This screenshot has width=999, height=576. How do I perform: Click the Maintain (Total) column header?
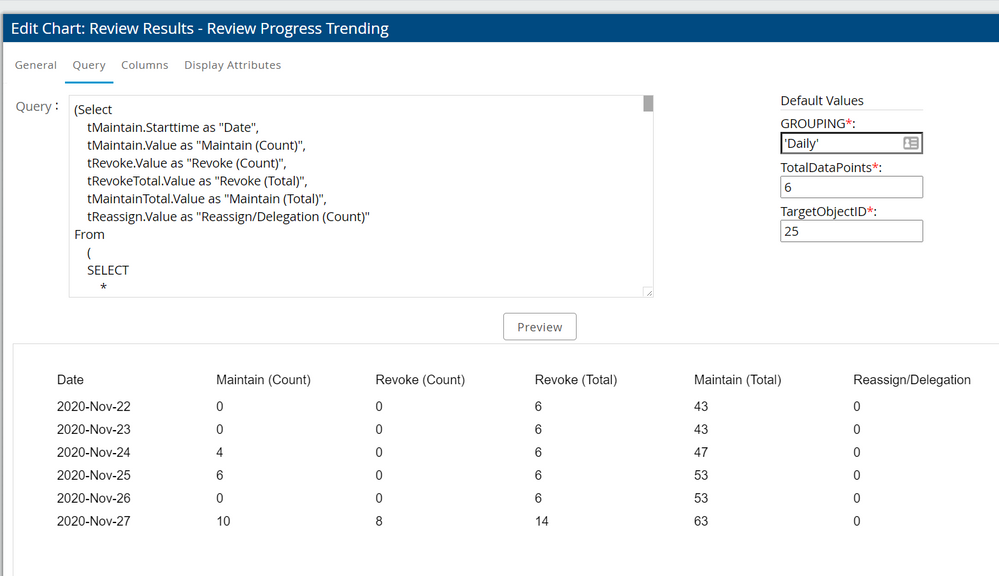(737, 380)
